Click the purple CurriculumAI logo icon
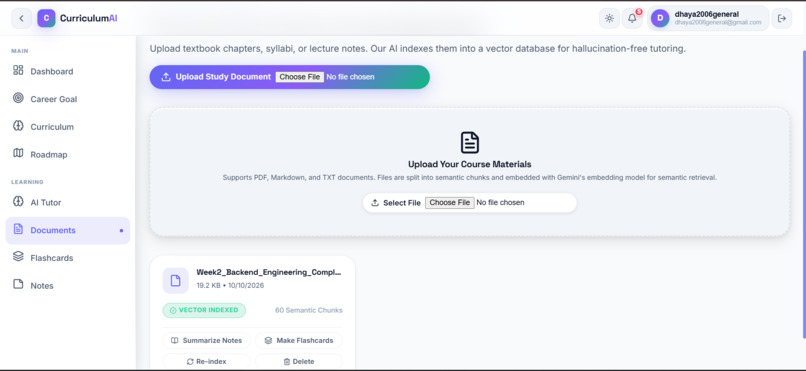Screen dimensions: 806x371 click(46, 18)
